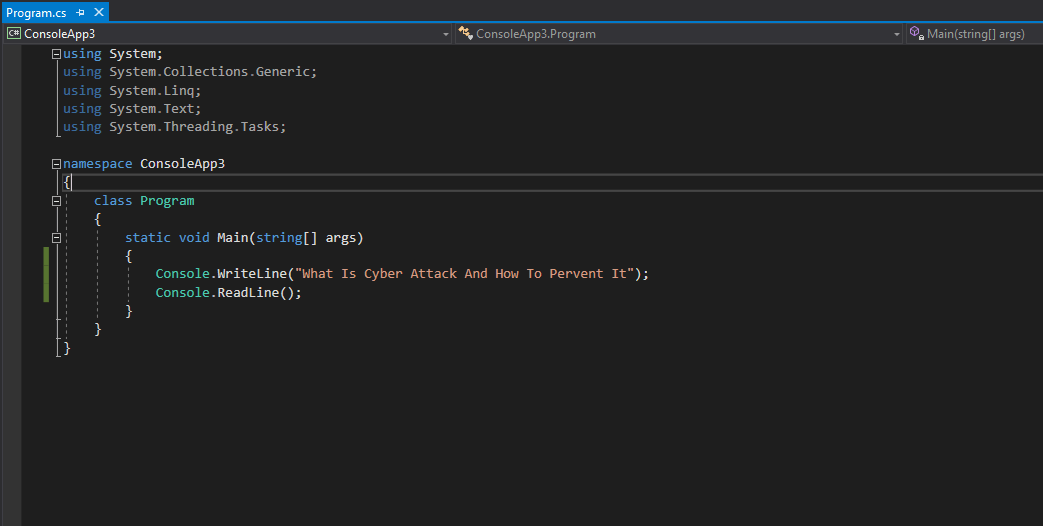Place cursor on Console.ReadLine() line
Screen dimensions: 1043x526
click(228, 293)
